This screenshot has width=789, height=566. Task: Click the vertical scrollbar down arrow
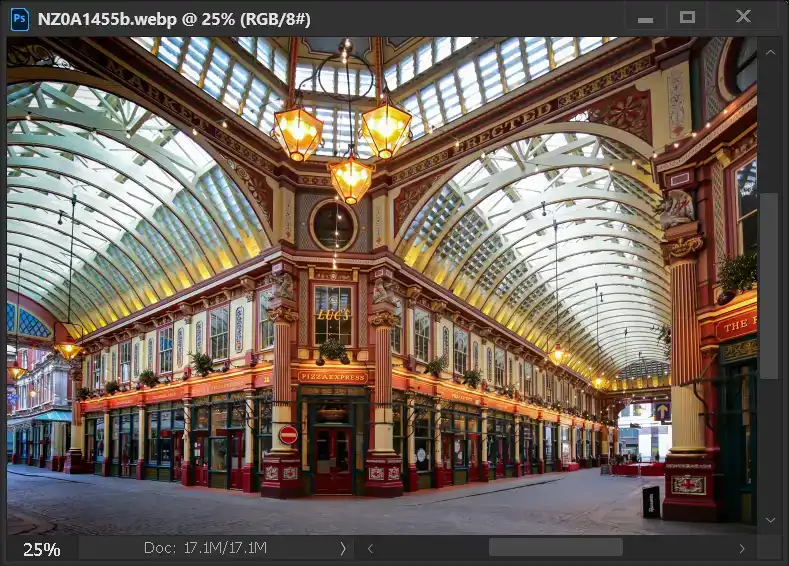[x=770, y=520]
